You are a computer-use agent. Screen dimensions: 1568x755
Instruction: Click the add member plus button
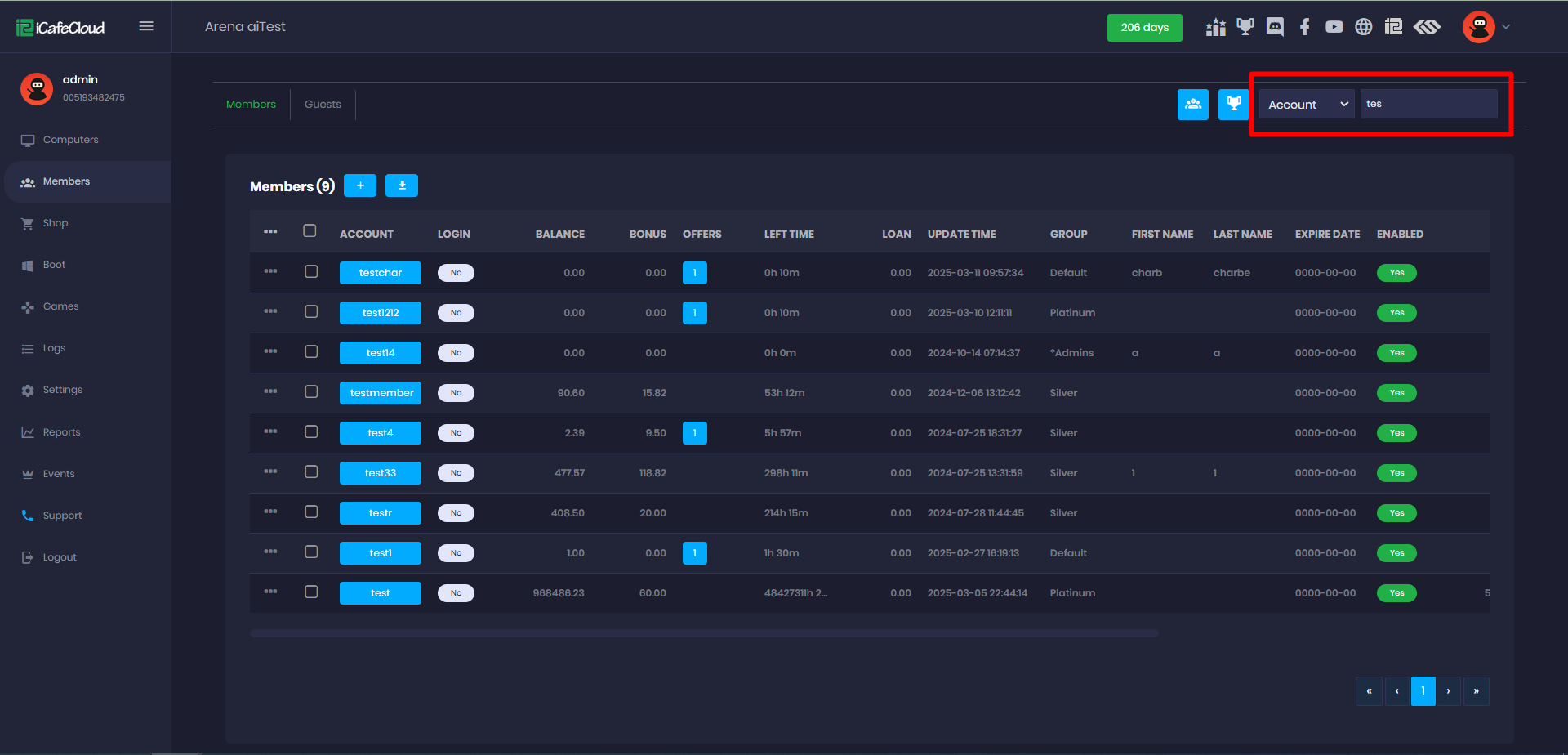(359, 185)
